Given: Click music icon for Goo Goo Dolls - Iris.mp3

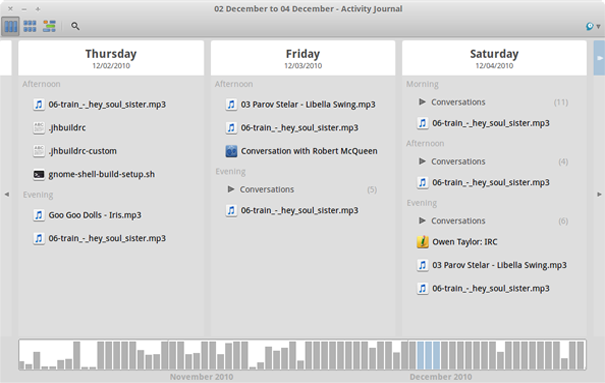Looking at the screenshot, I should click(x=39, y=215).
